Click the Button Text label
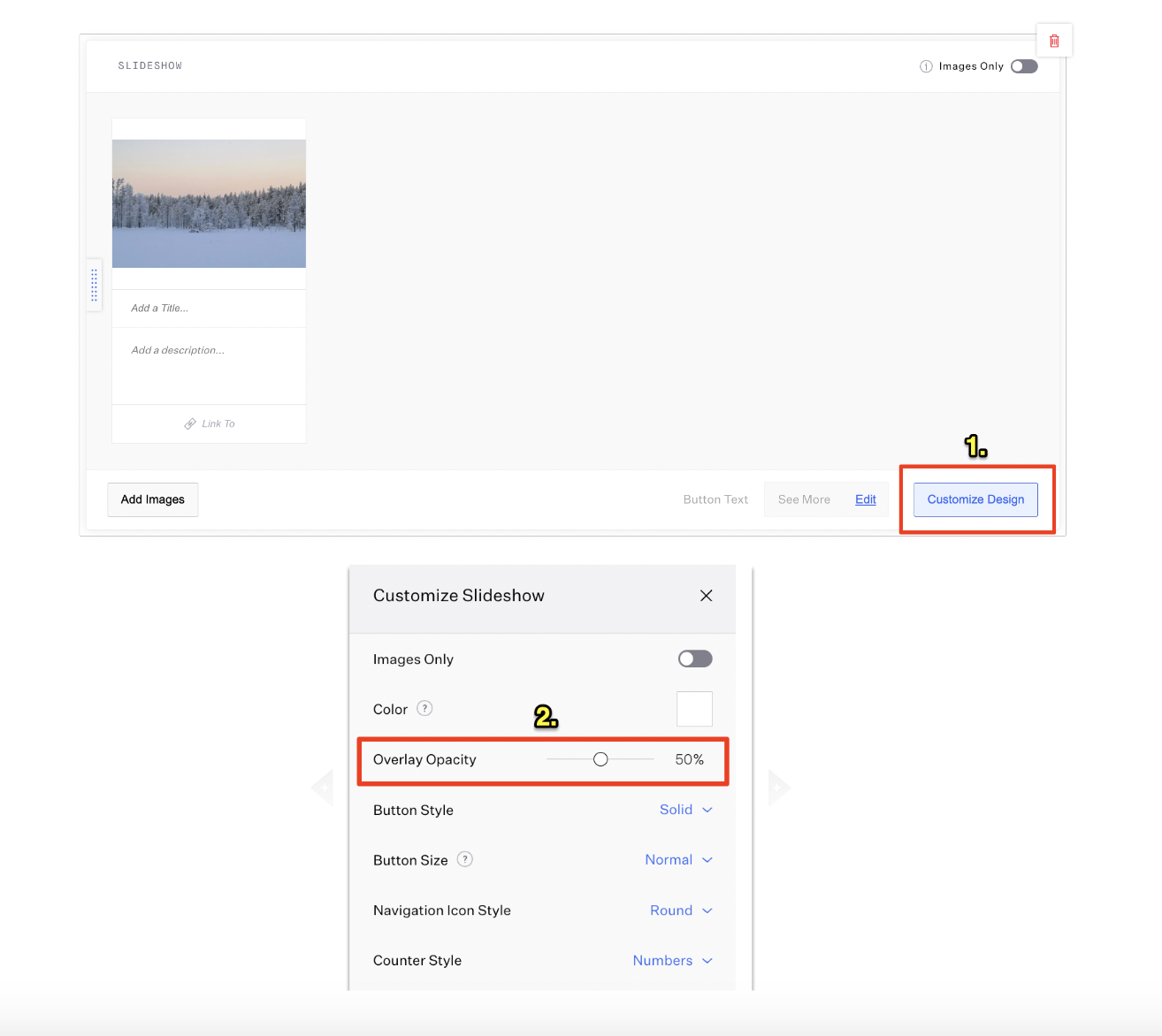 (x=715, y=499)
